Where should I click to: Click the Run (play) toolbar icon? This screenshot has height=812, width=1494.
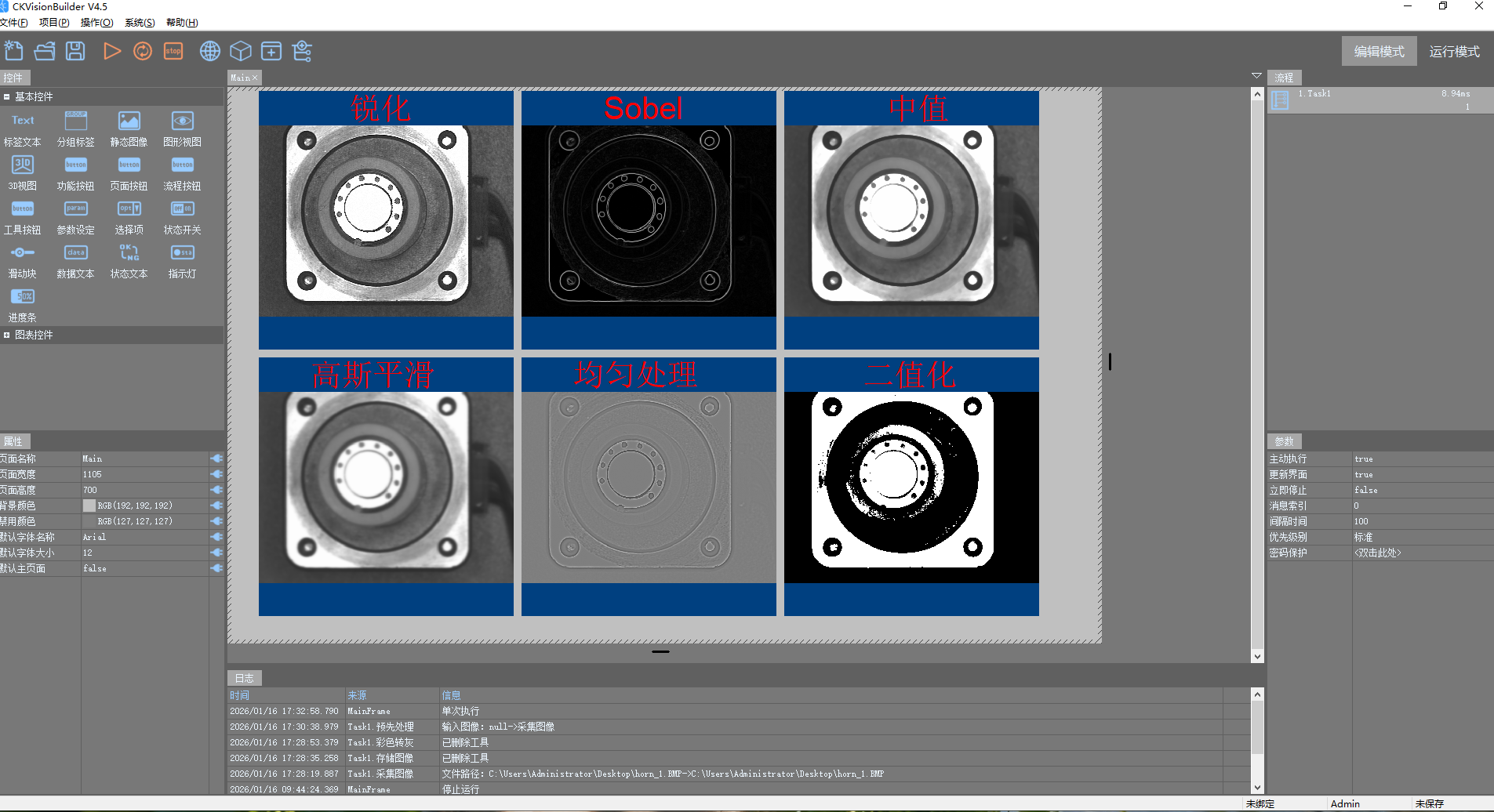pos(112,52)
